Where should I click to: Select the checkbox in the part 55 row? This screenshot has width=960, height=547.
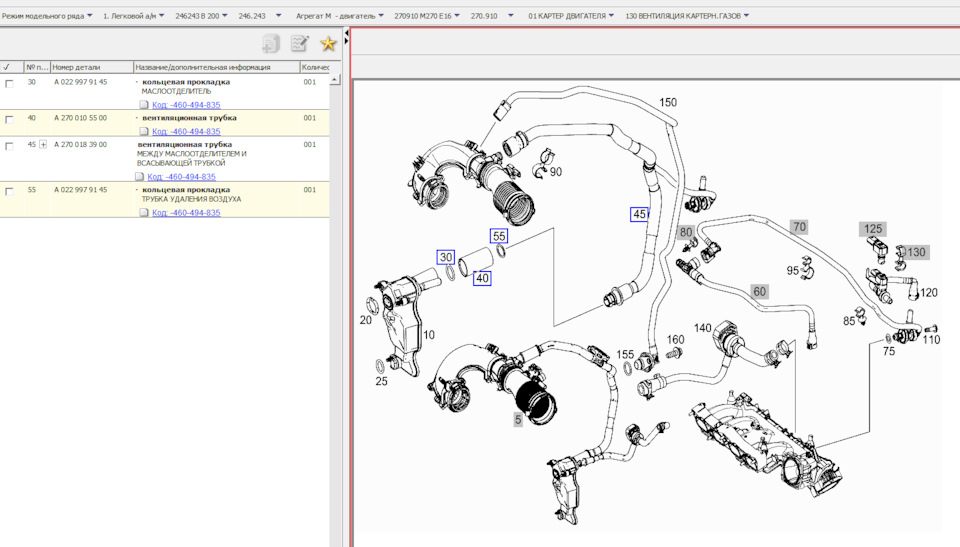click(x=9, y=190)
